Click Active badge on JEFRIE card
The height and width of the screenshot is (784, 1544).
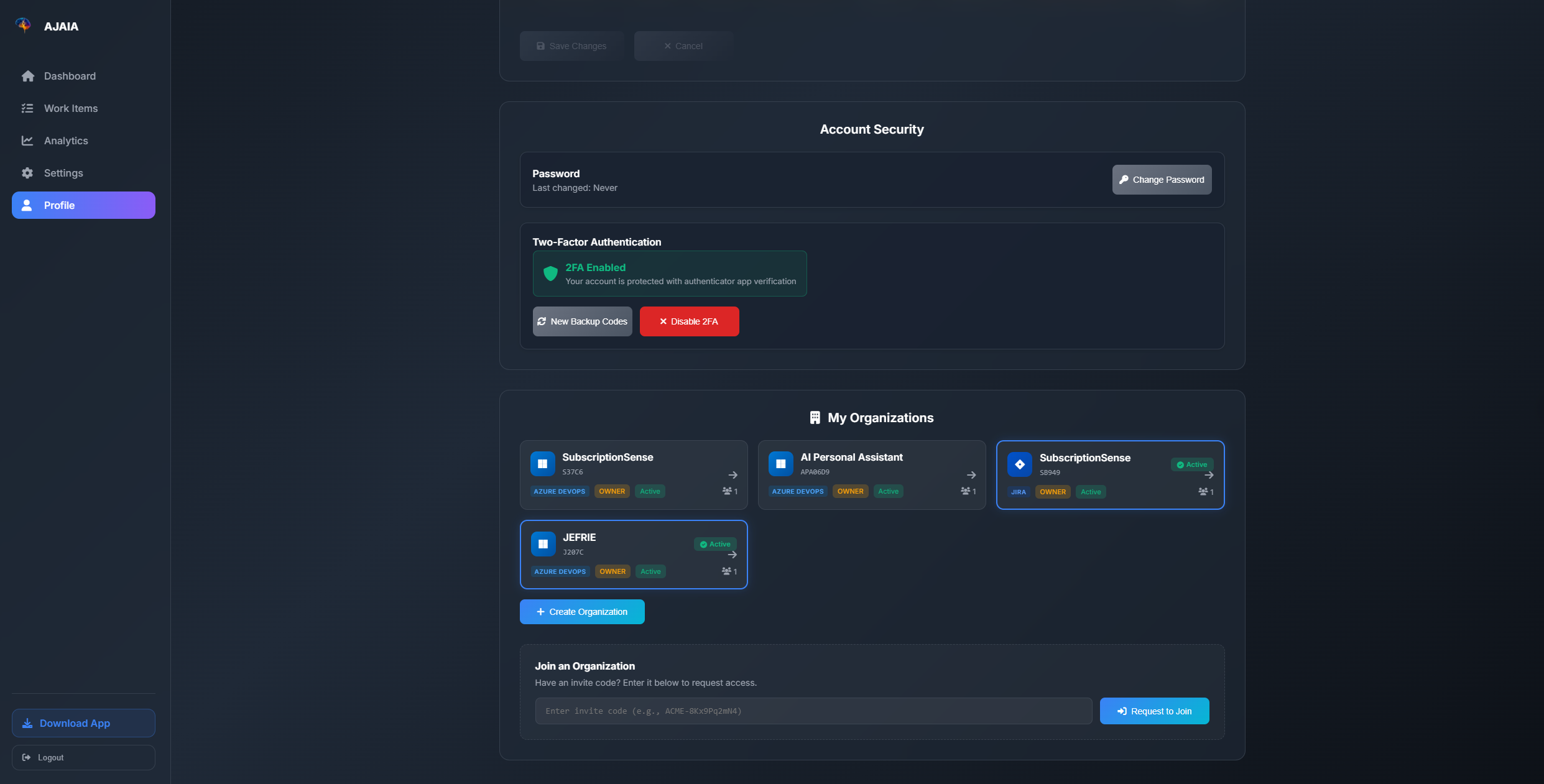[x=715, y=544]
